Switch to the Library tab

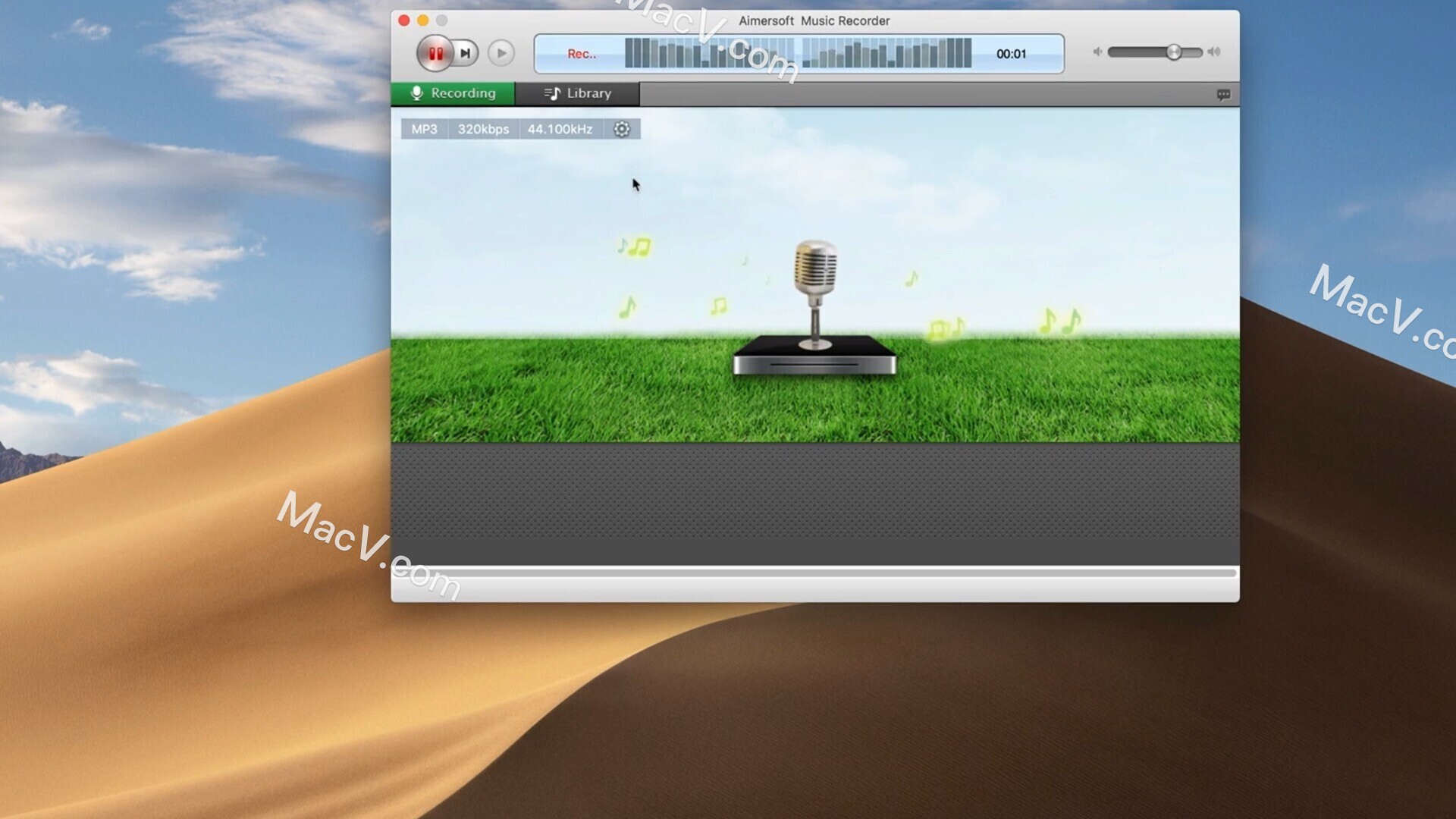pyautogui.click(x=578, y=93)
